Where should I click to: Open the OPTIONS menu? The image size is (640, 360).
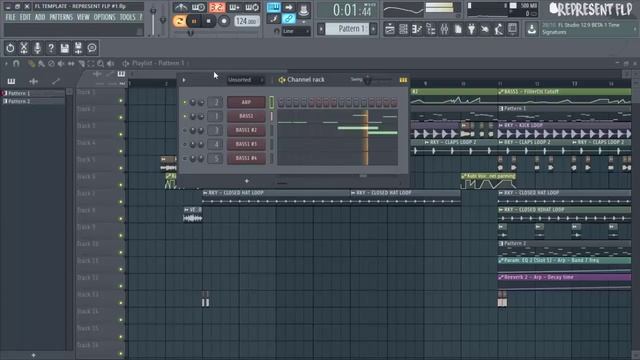(x=104, y=17)
